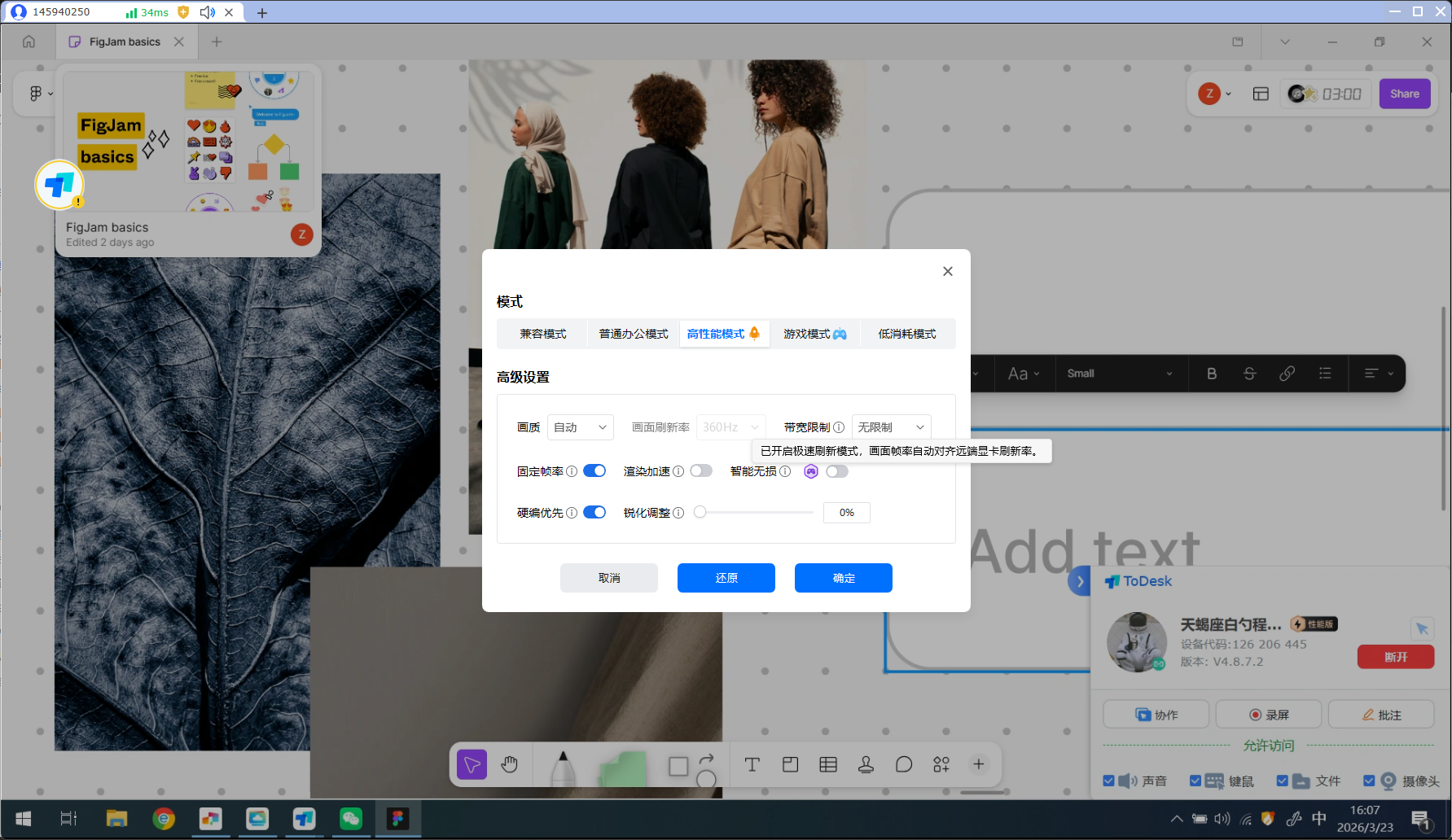Open the 画面刷新率 360Hz dropdown
Screen dimensions: 1452x840
[x=731, y=427]
